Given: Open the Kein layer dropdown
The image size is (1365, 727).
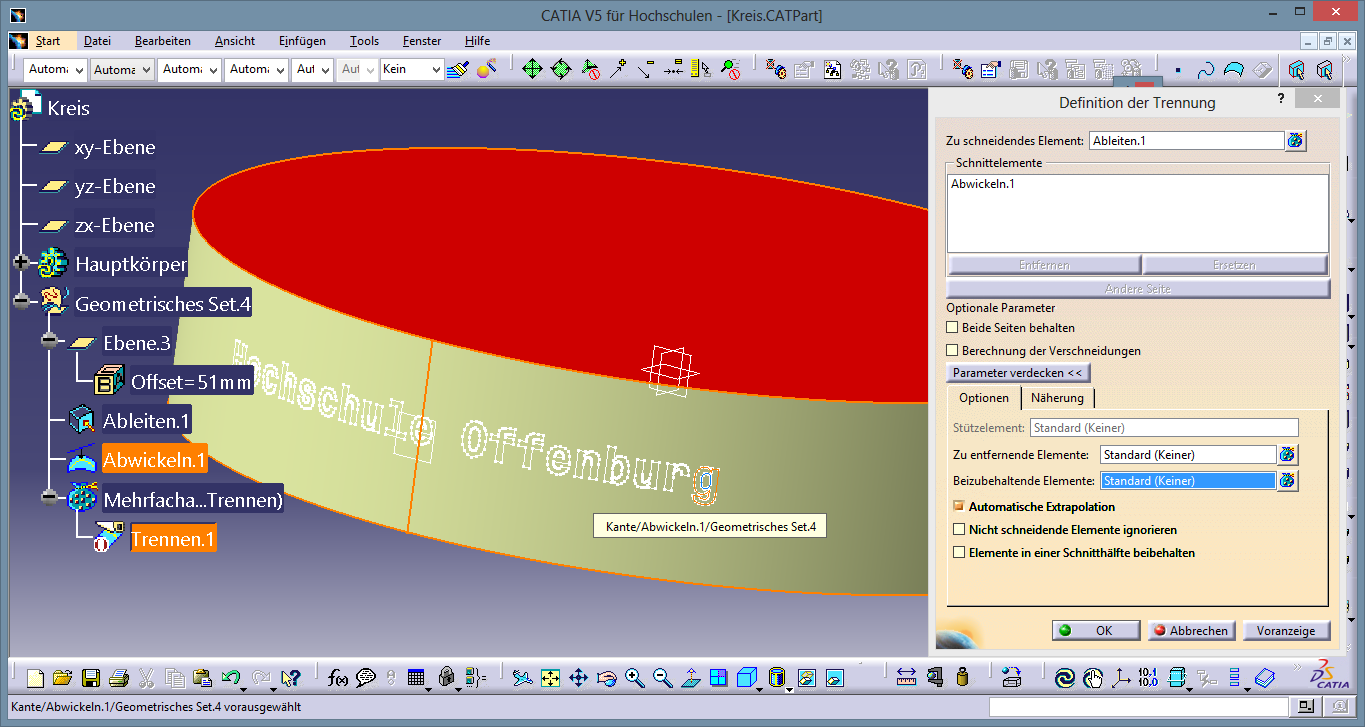Looking at the screenshot, I should [x=412, y=70].
